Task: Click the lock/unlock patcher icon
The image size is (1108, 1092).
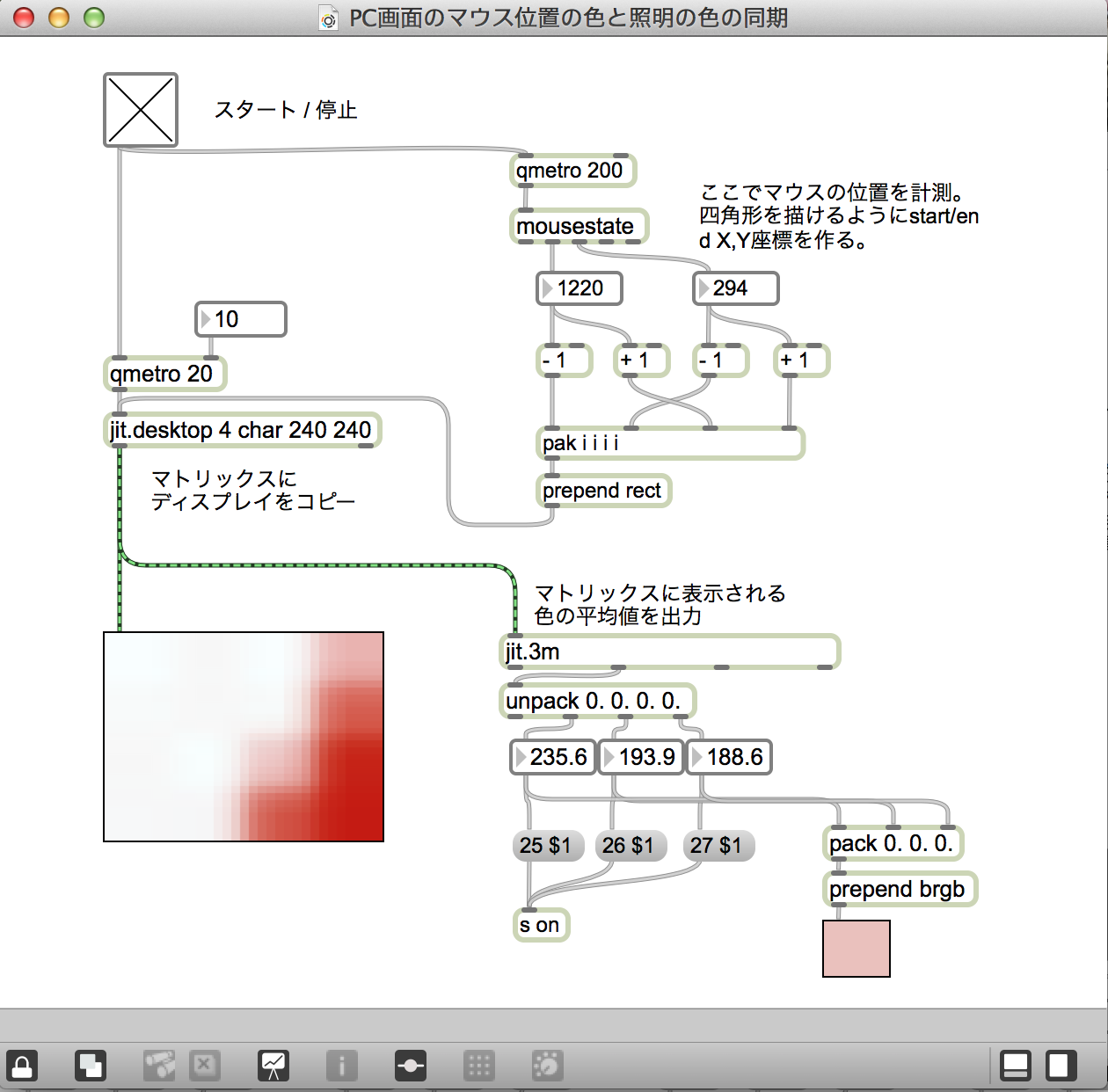Action: coord(22,1066)
